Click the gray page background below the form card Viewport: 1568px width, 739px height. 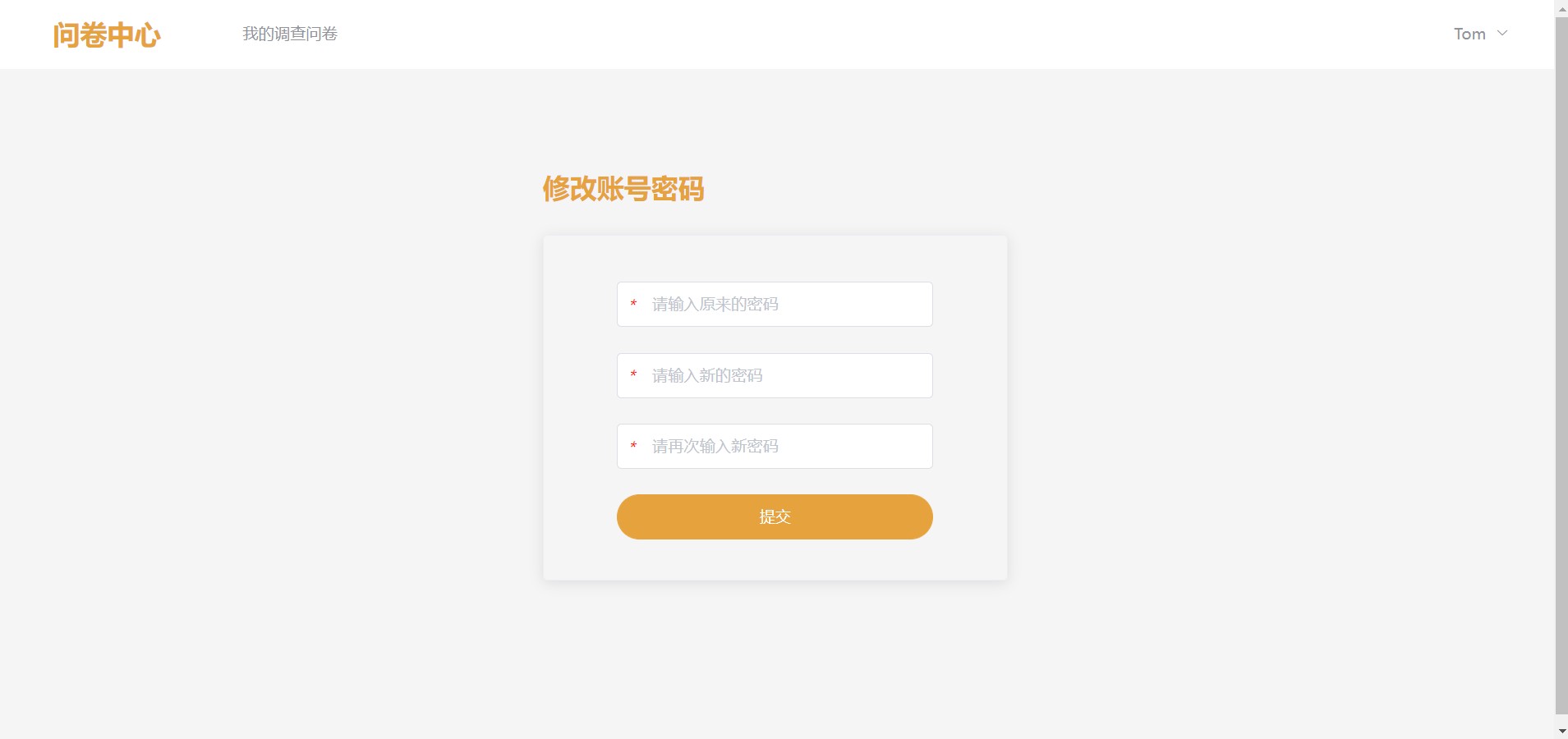(x=775, y=657)
